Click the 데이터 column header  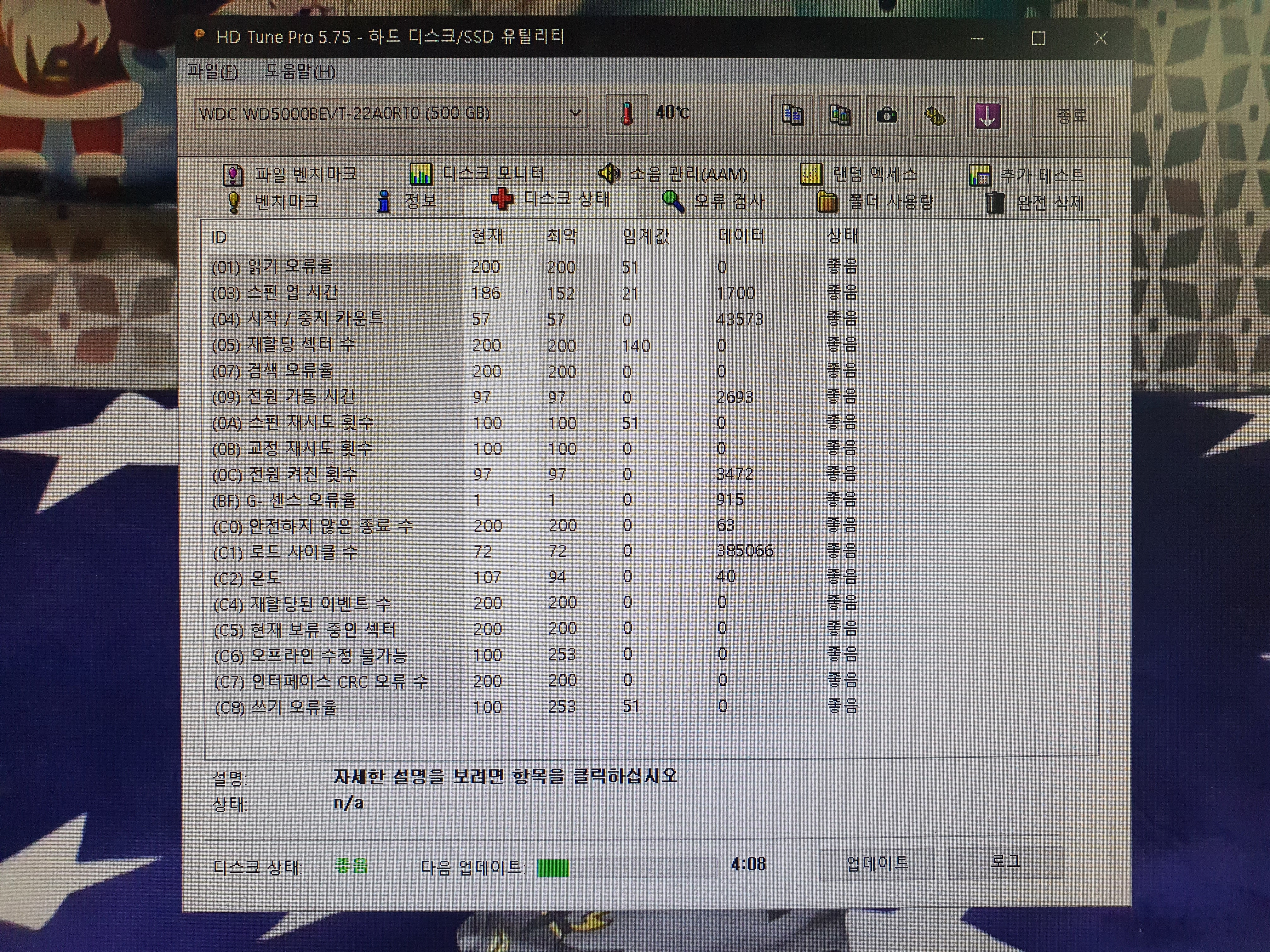coord(763,236)
